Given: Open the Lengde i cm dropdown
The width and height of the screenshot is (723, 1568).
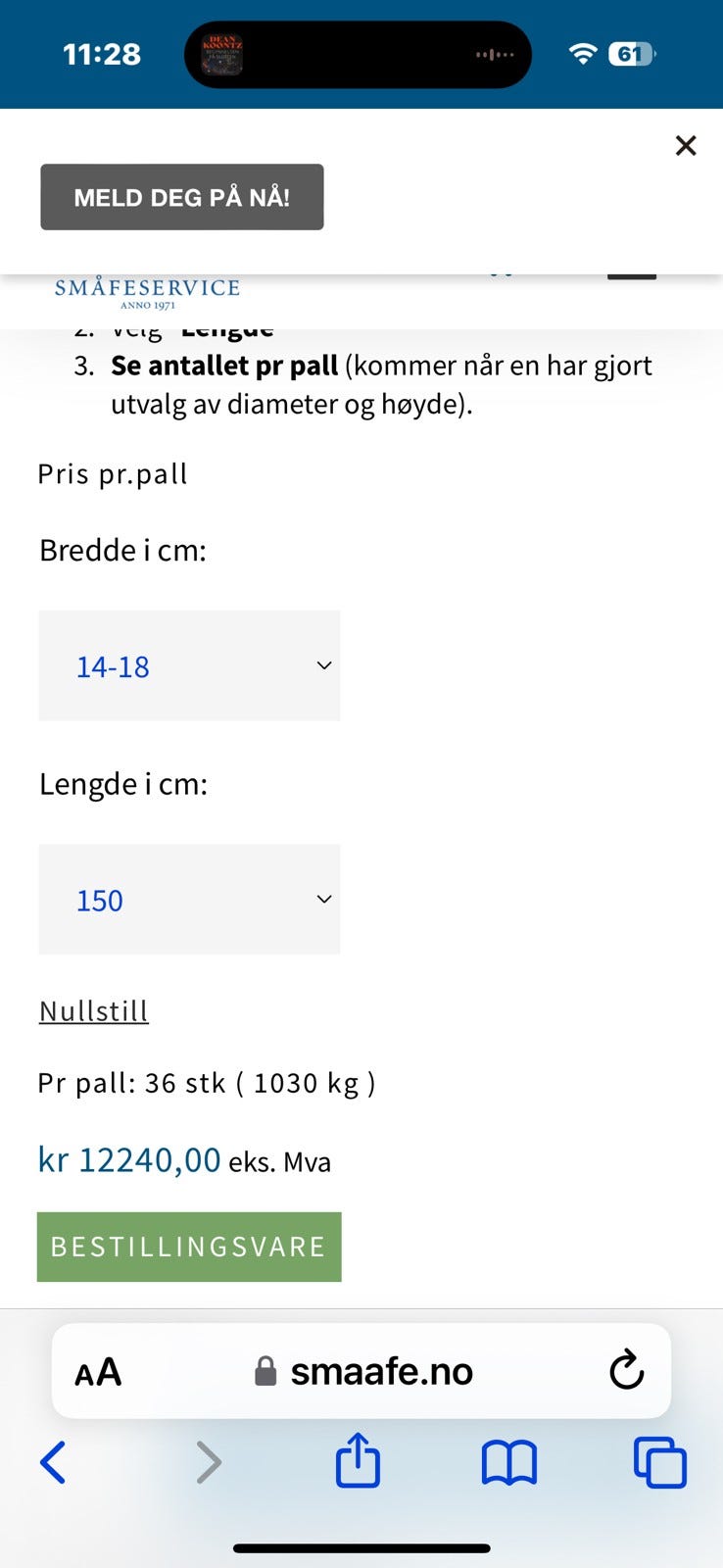Looking at the screenshot, I should click(x=188, y=899).
